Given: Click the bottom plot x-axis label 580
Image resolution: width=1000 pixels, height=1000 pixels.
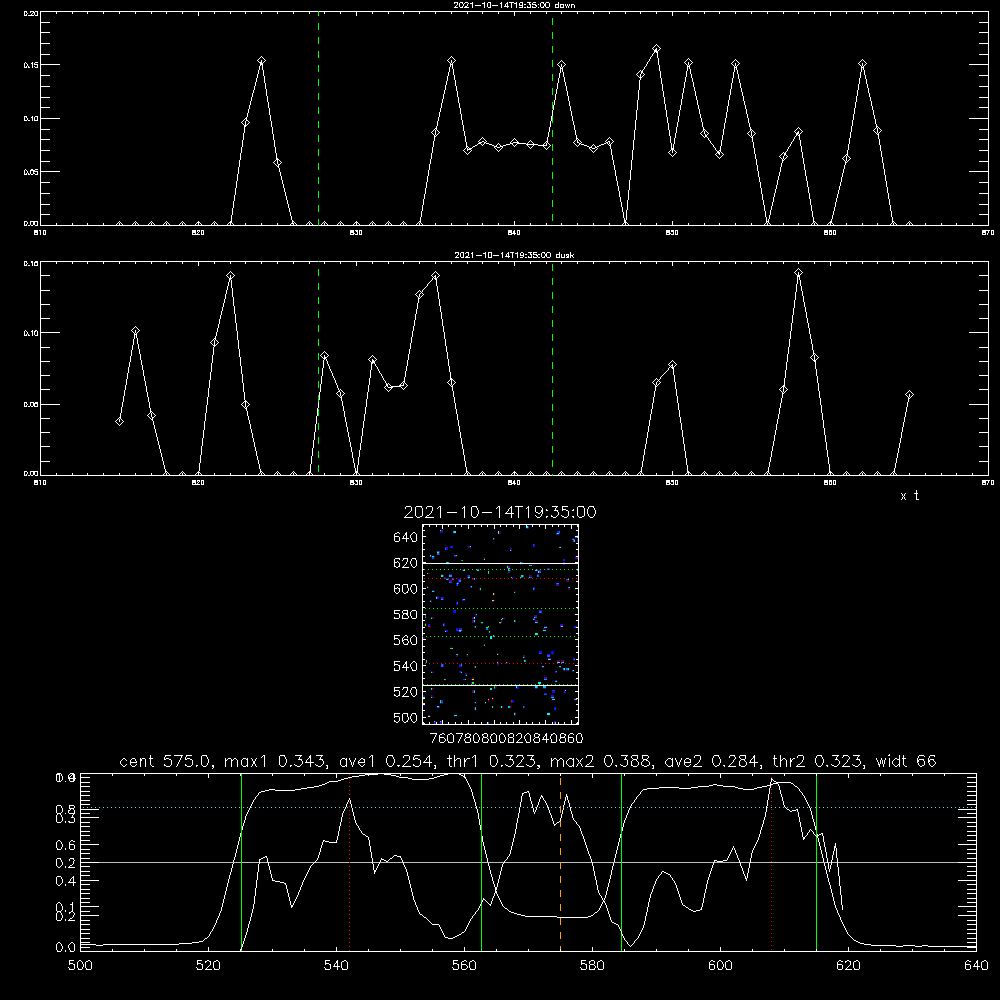Looking at the screenshot, I should (x=592, y=966).
